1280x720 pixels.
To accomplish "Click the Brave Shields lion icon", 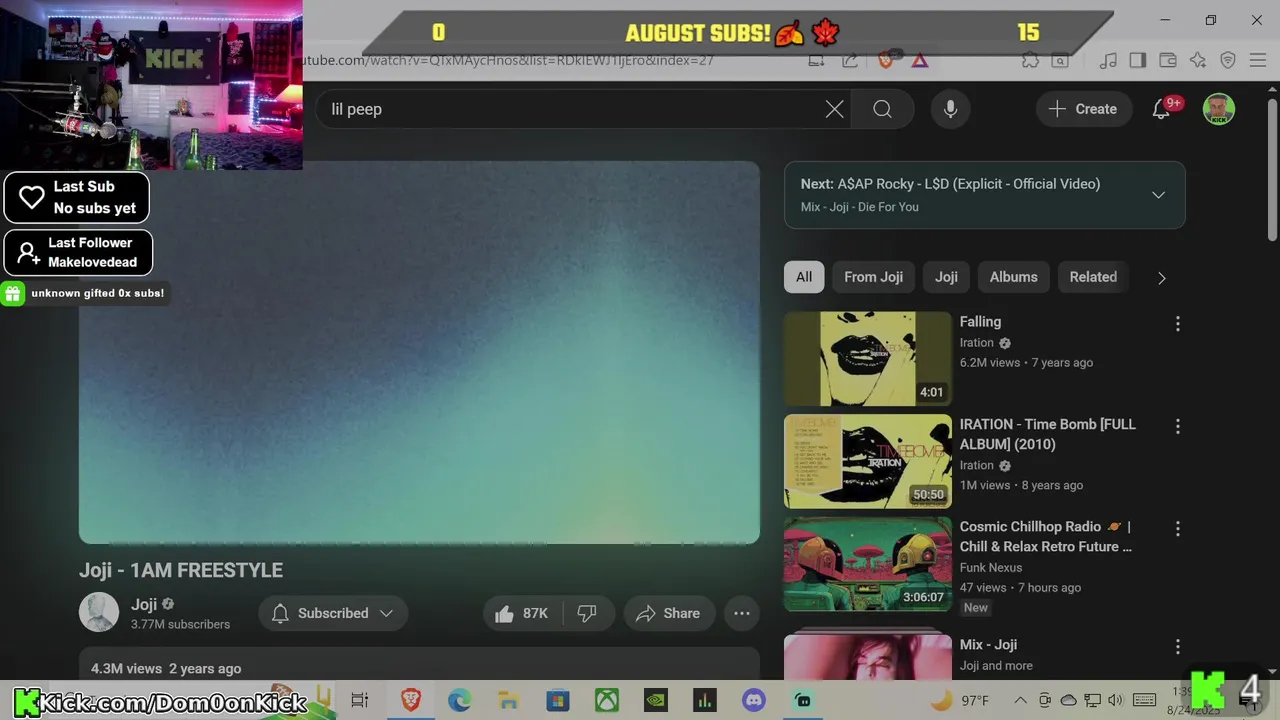I will click(x=886, y=60).
